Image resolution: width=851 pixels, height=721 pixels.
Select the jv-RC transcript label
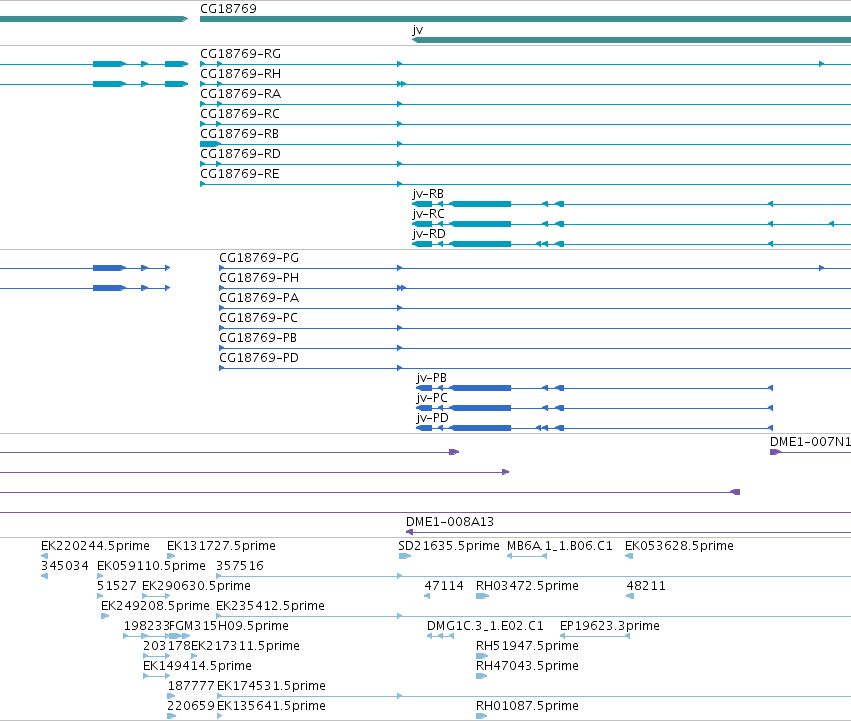click(429, 214)
